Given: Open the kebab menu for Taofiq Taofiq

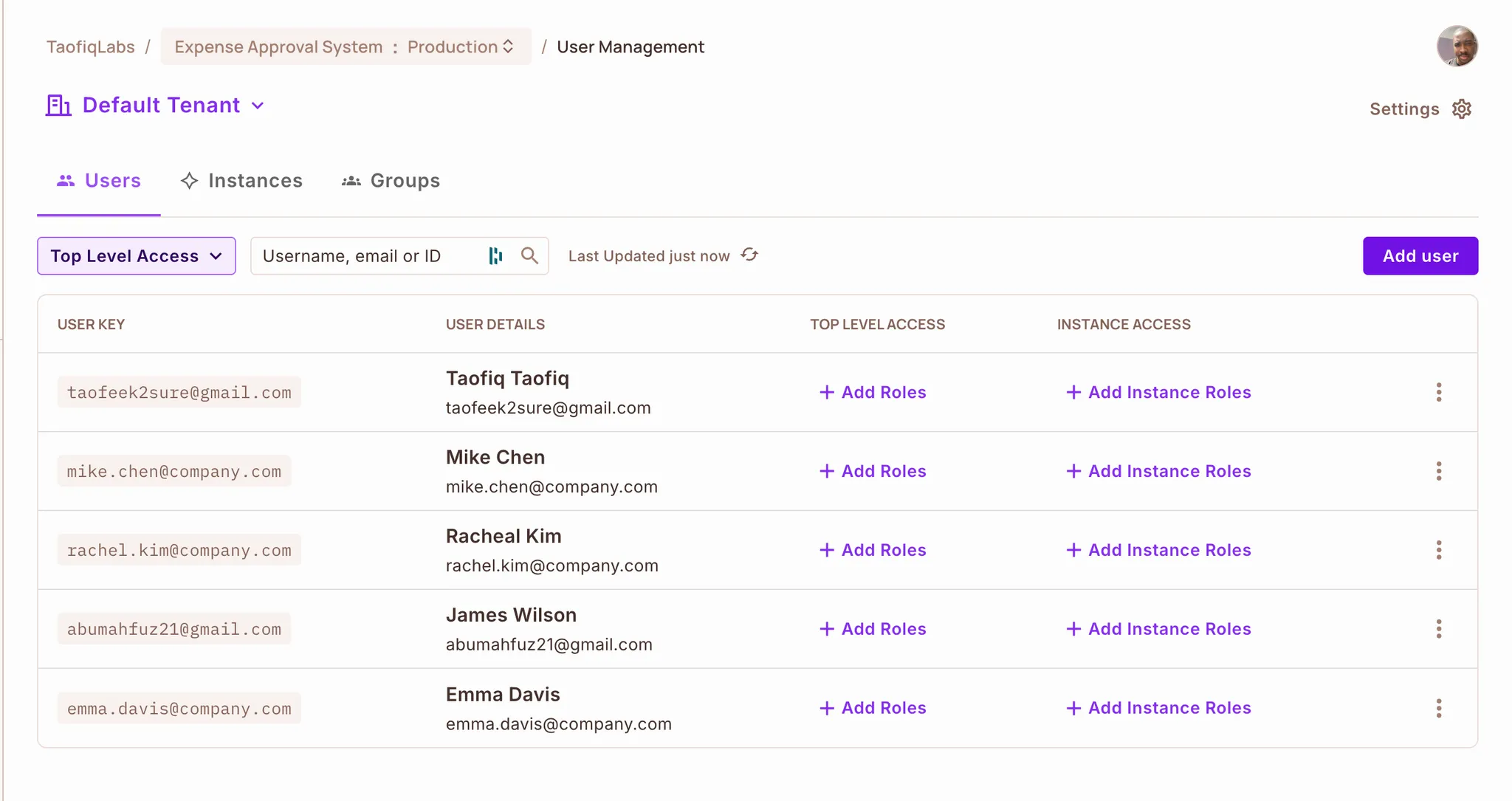Looking at the screenshot, I should click(1438, 392).
